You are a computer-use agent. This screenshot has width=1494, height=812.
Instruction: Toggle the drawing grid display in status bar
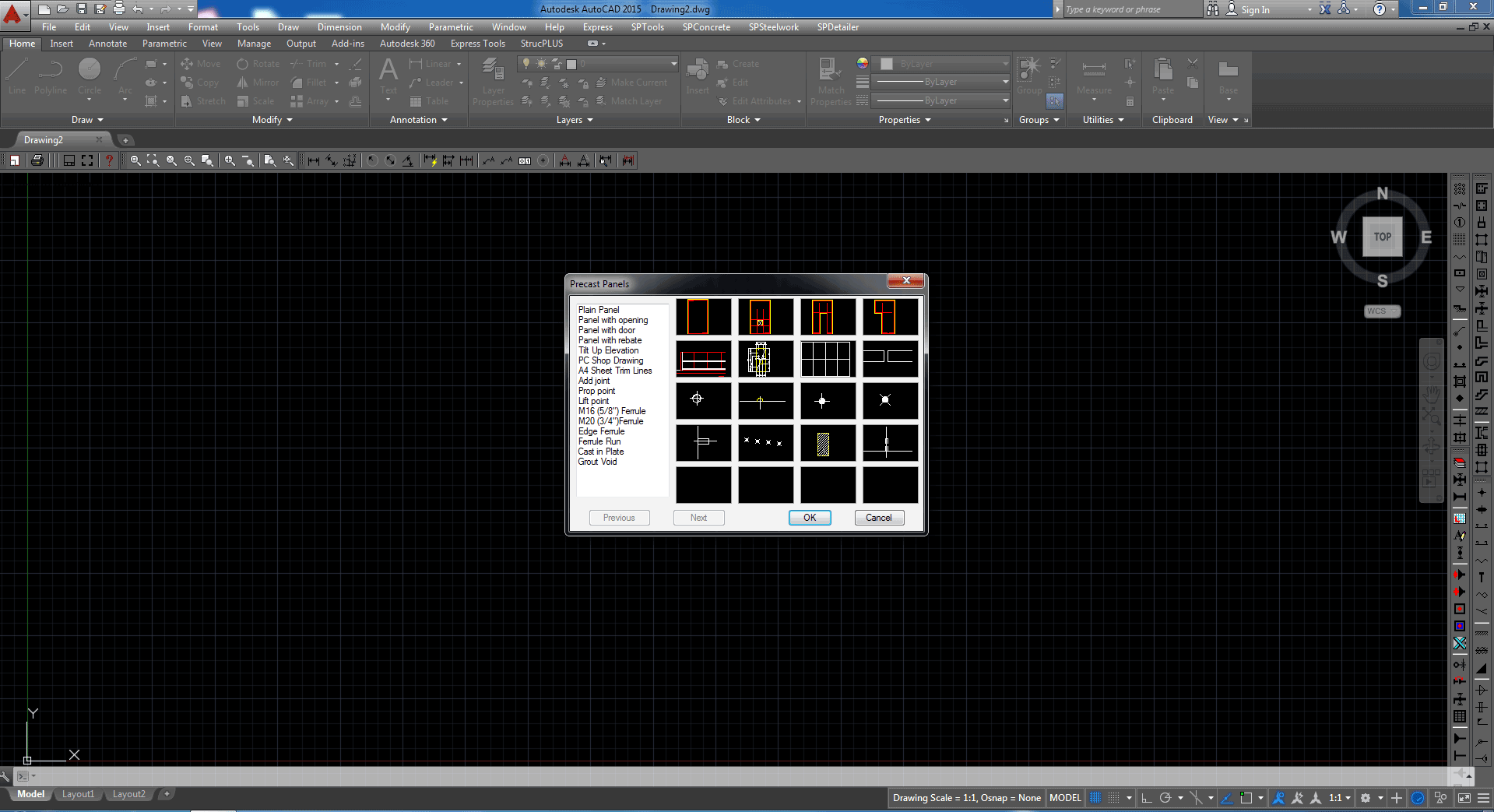(1095, 798)
